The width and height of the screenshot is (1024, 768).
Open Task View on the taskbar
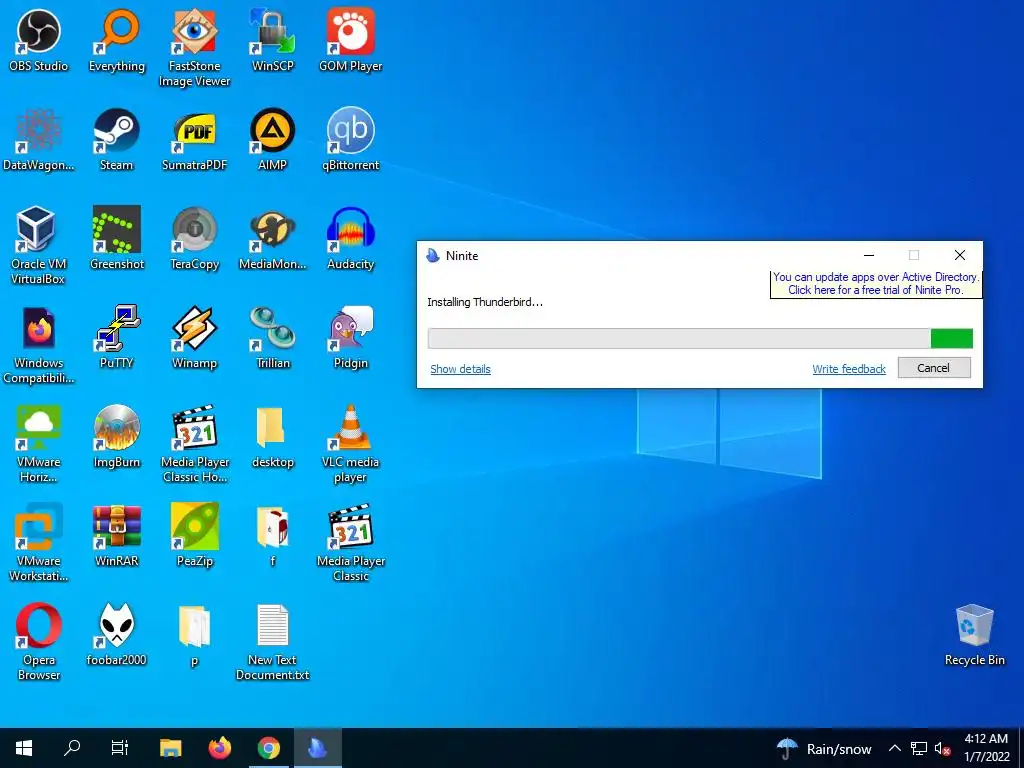click(120, 748)
